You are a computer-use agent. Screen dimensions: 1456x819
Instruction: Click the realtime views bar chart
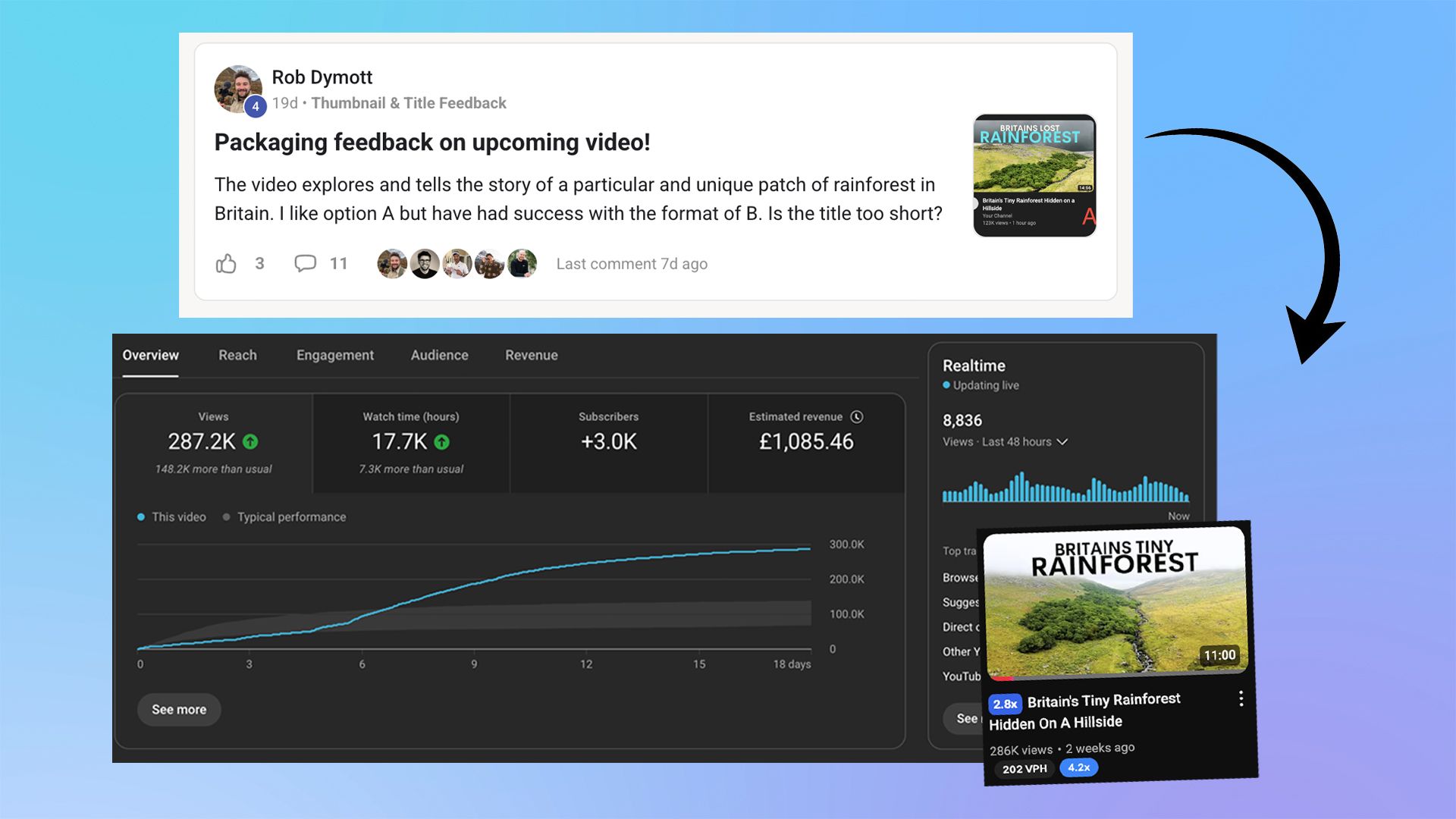coord(1065,487)
